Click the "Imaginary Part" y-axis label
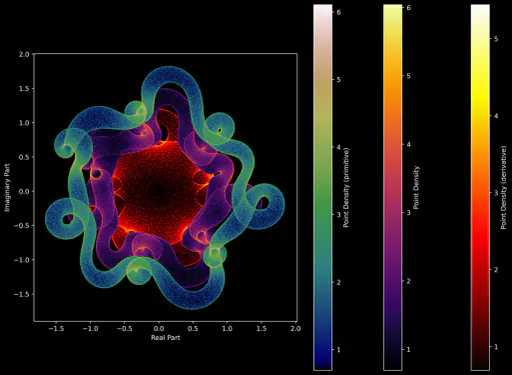 pyautogui.click(x=7, y=187)
